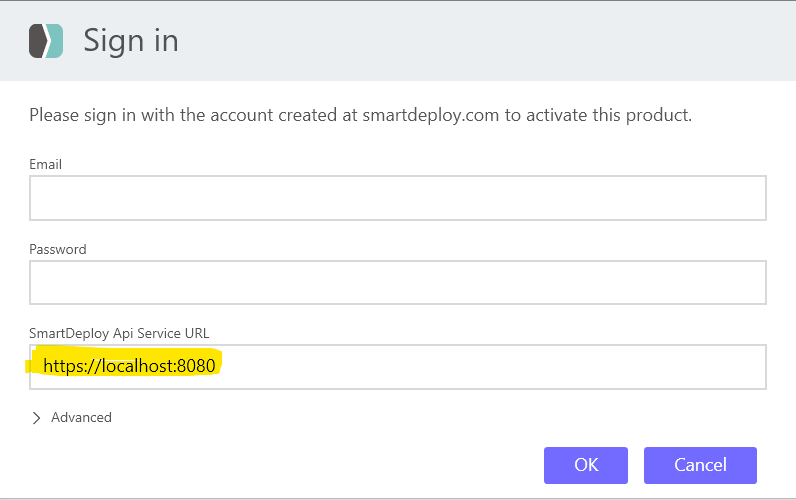This screenshot has height=500, width=796.
Task: Focus the Password input field
Action: pyautogui.click(x=397, y=282)
